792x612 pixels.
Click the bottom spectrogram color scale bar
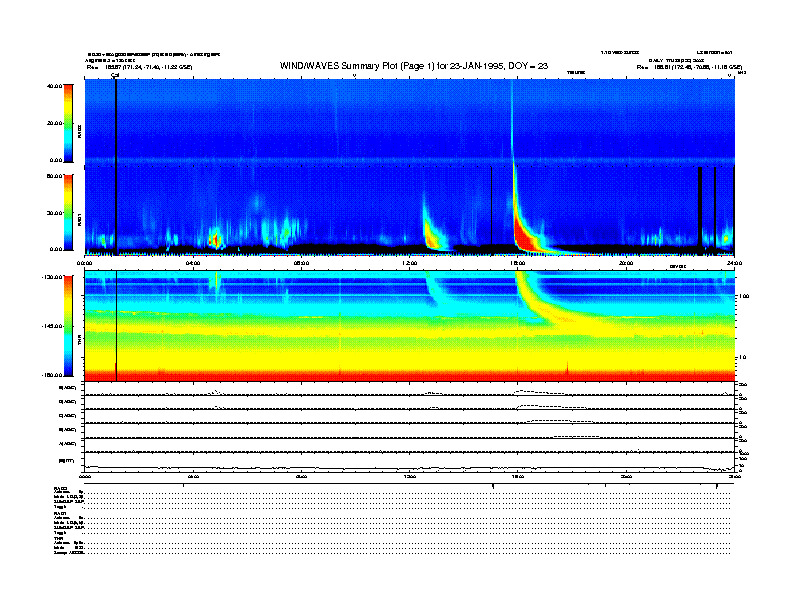pyautogui.click(x=68, y=326)
